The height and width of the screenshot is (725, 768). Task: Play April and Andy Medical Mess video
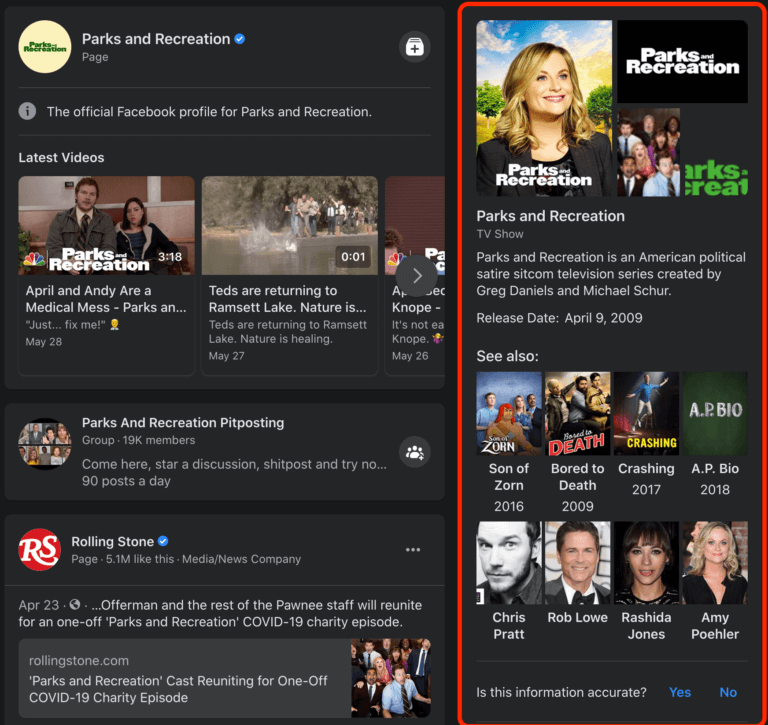tap(106, 225)
